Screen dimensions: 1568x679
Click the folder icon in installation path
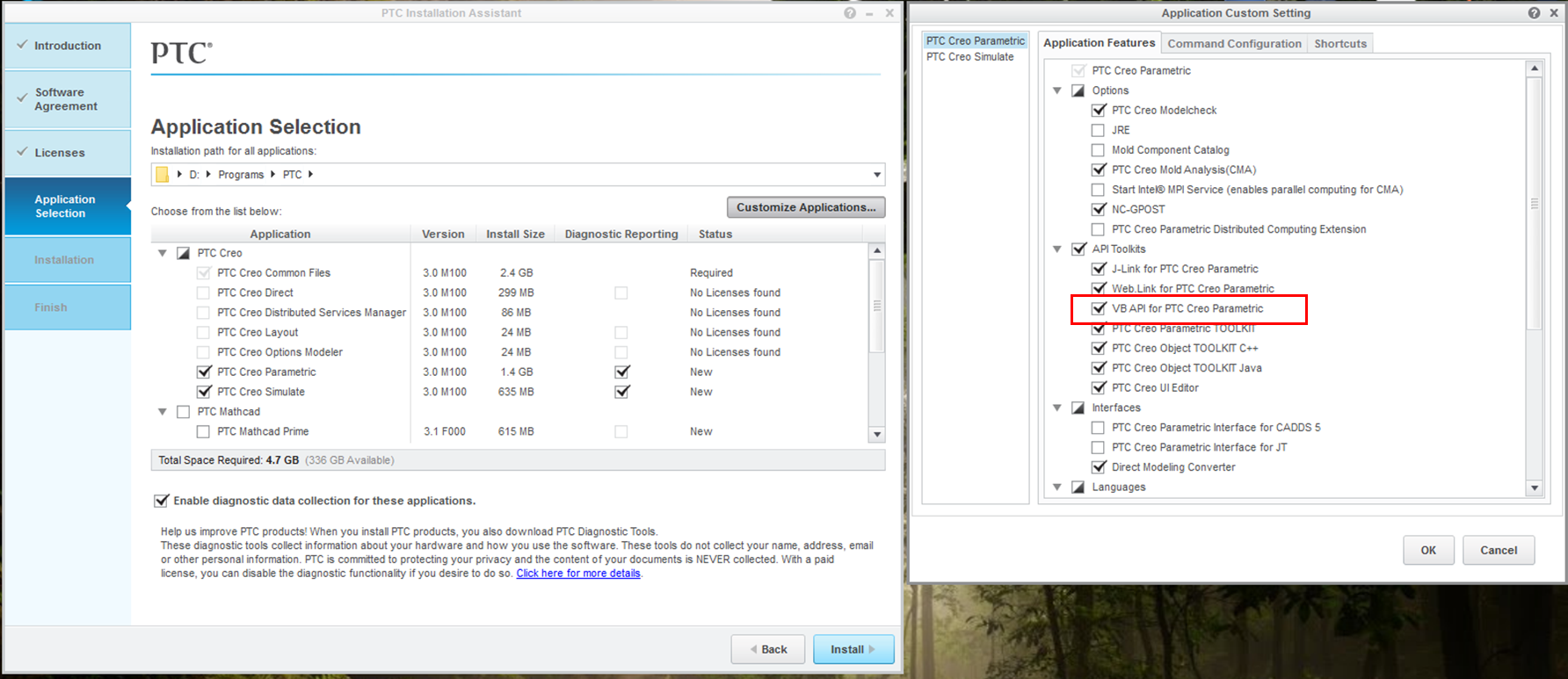pos(162,175)
